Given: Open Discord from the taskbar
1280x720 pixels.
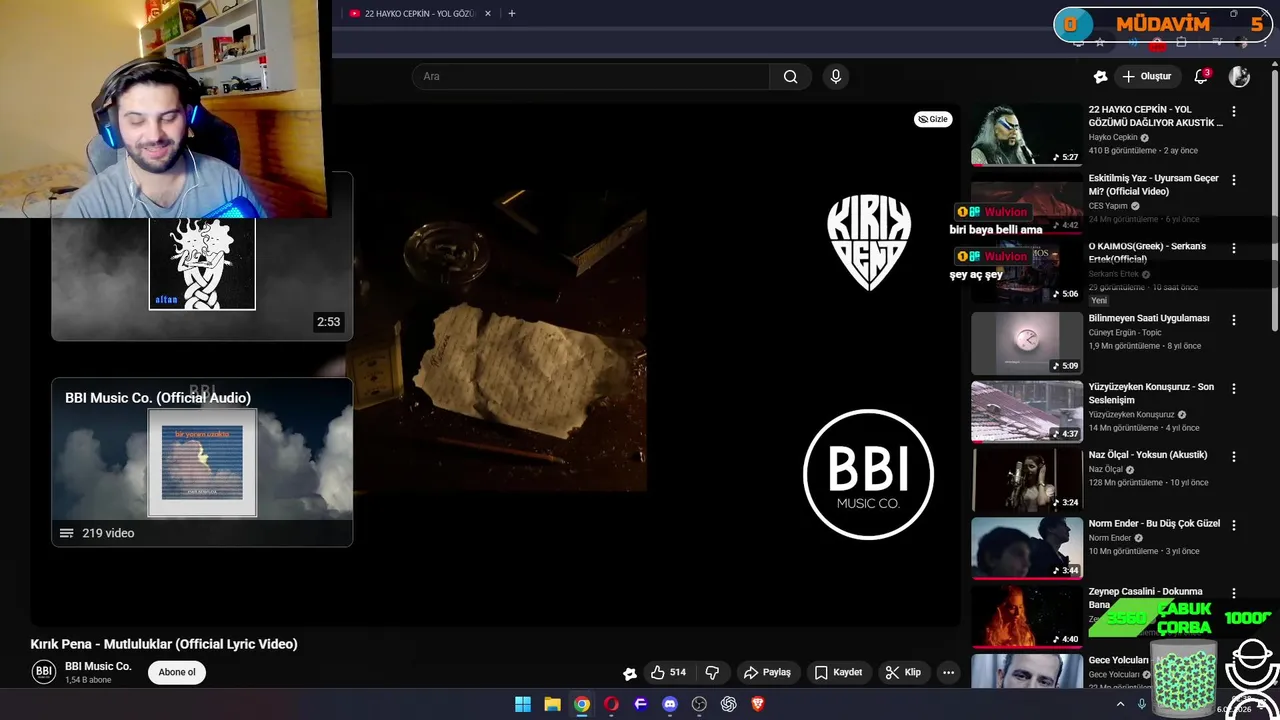Looking at the screenshot, I should point(670,704).
